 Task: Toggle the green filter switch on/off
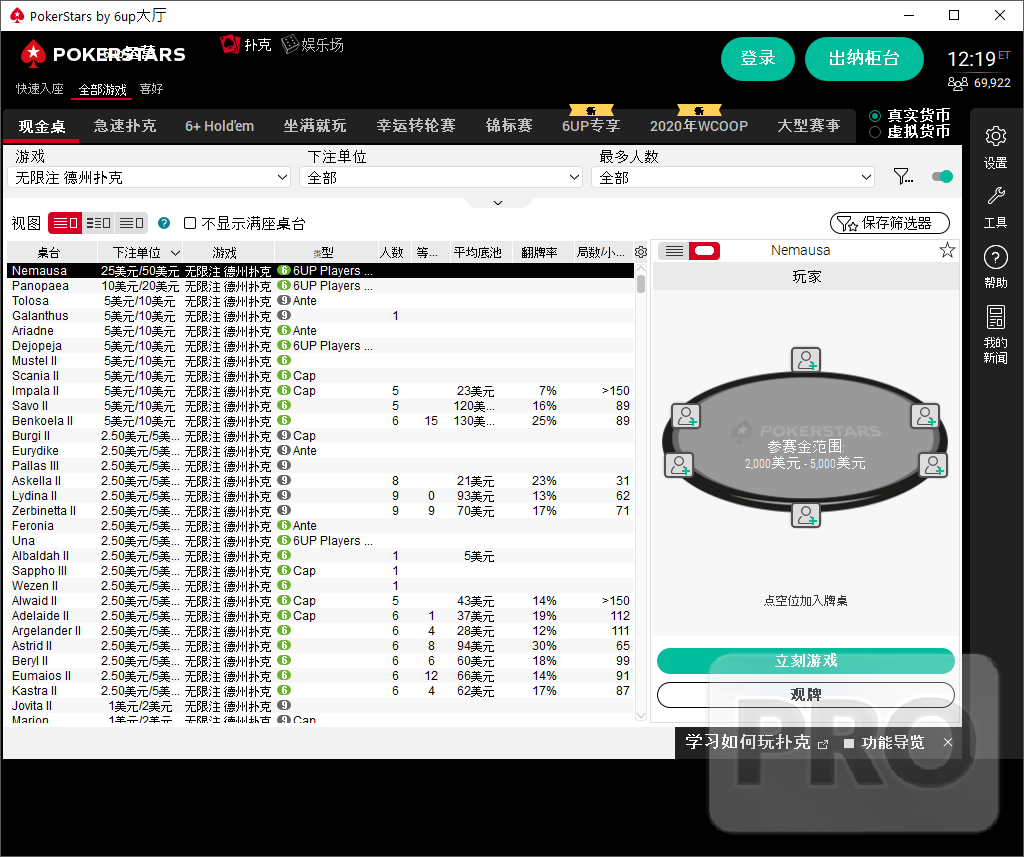coord(942,177)
